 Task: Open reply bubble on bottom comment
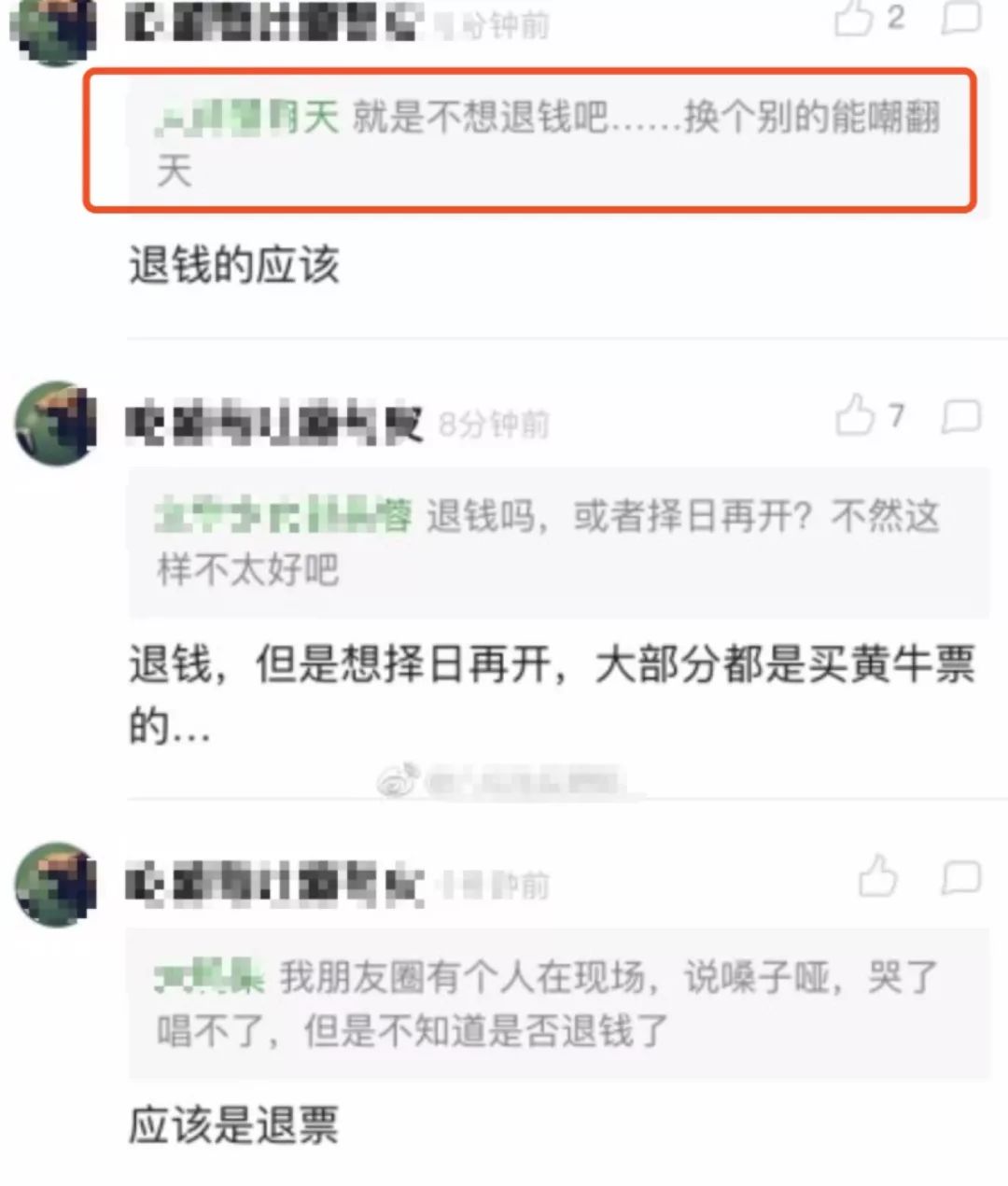[x=960, y=878]
